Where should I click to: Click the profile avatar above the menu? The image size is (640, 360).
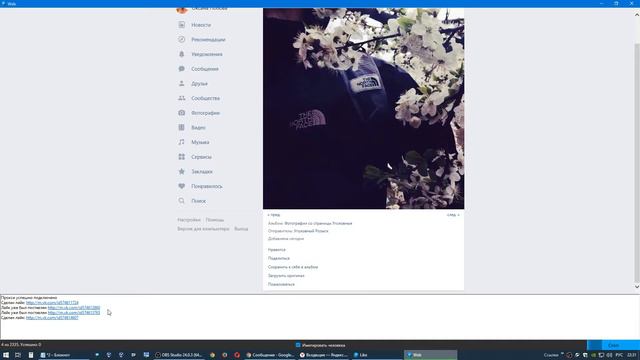182,10
